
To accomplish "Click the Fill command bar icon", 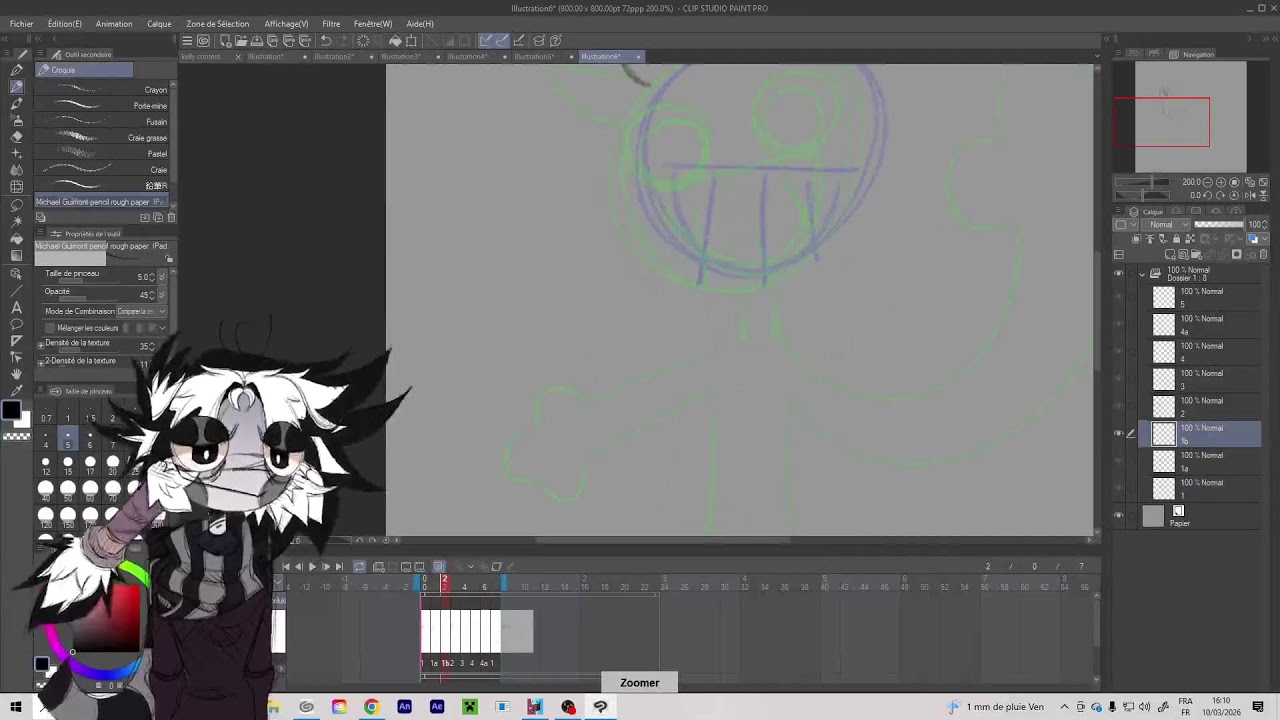I will pyautogui.click(x=395, y=41).
